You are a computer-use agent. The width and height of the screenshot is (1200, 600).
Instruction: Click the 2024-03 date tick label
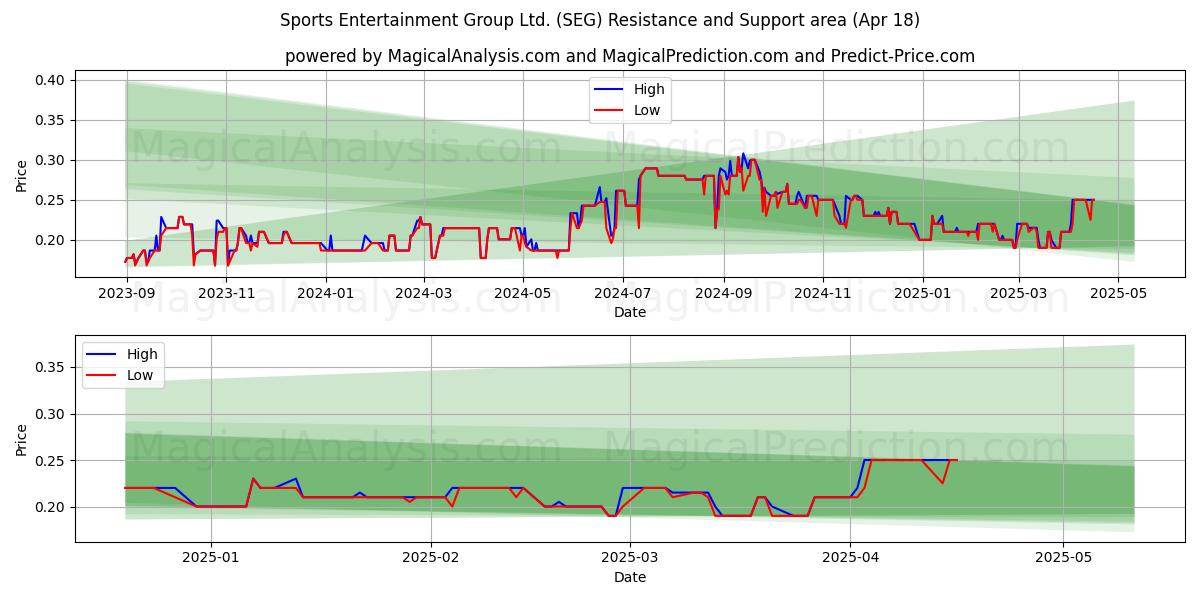[x=423, y=293]
